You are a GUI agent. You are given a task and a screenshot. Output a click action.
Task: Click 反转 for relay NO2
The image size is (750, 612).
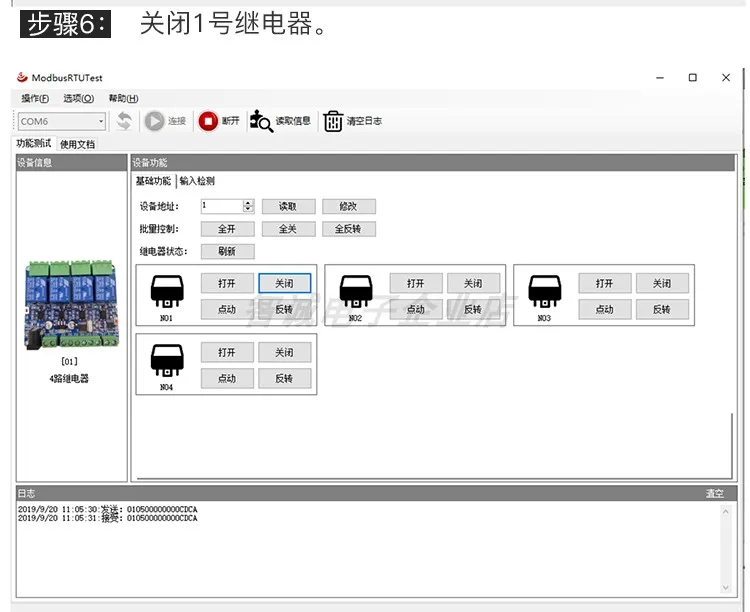[474, 309]
